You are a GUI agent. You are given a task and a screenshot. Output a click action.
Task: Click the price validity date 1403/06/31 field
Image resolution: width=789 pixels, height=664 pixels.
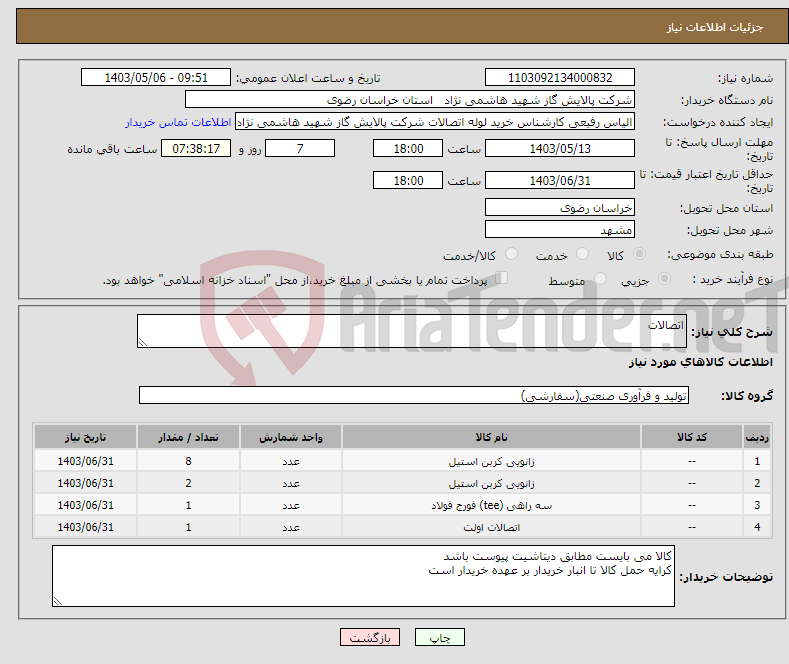(560, 180)
